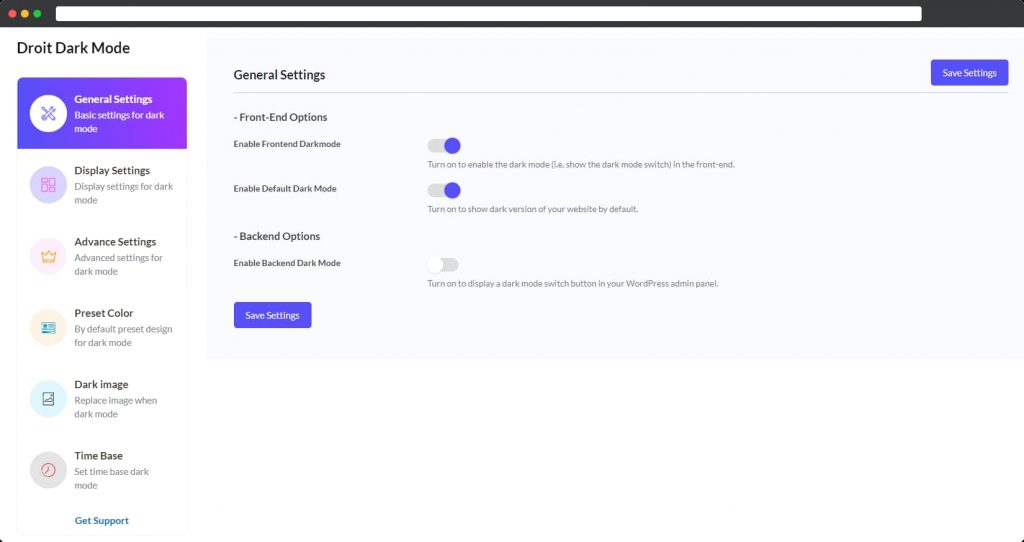
Task: Click the Display Settings grid icon
Action: coord(48,185)
